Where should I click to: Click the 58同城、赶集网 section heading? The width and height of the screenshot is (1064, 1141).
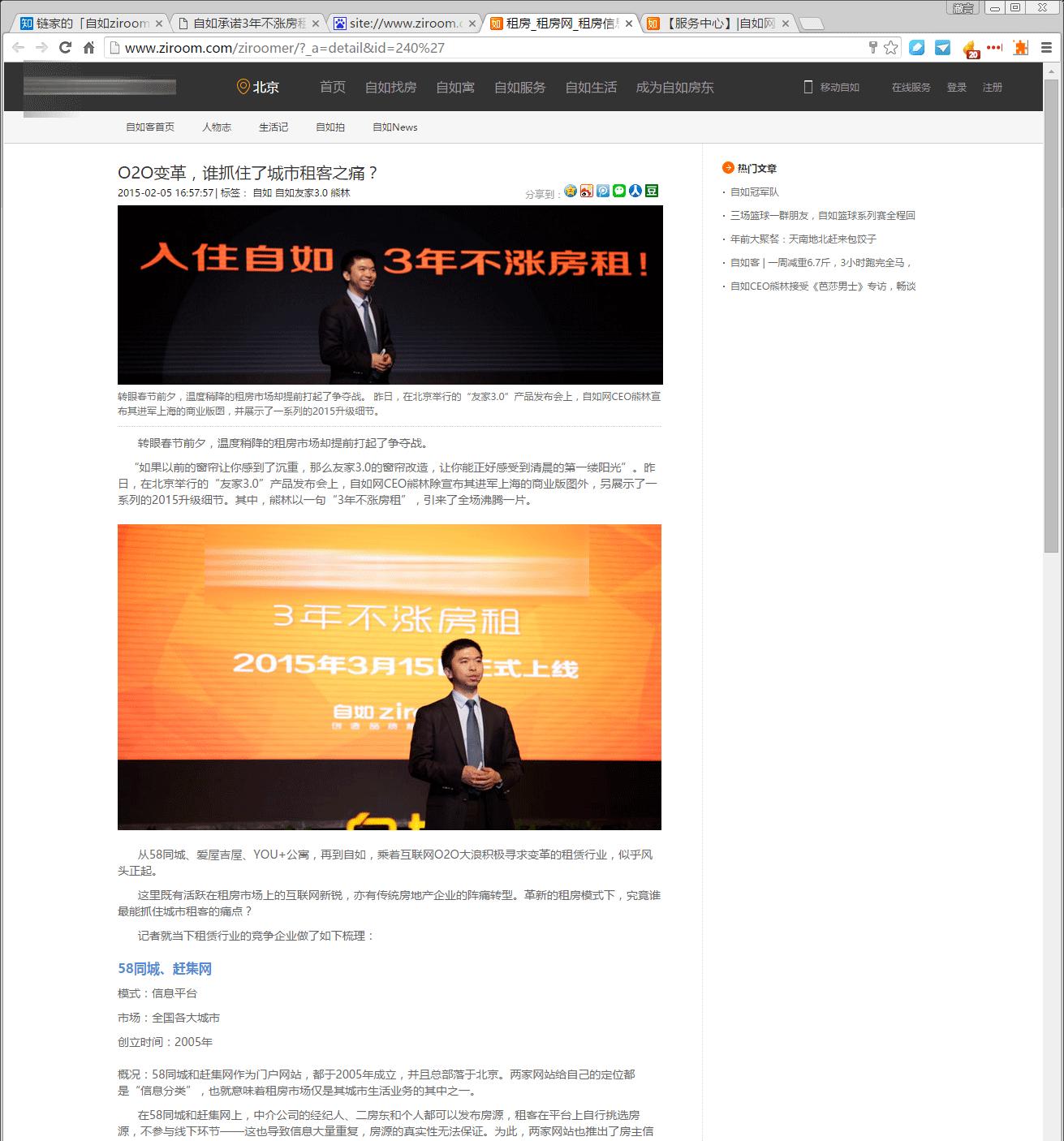(165, 969)
